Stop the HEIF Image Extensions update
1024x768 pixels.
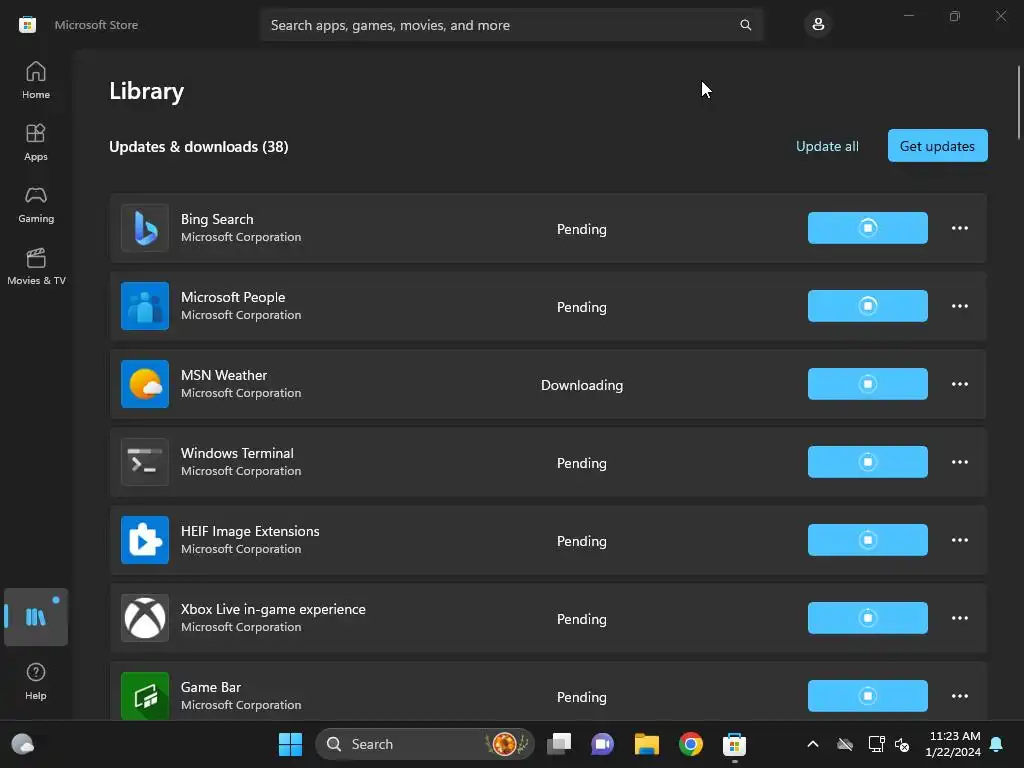point(867,540)
